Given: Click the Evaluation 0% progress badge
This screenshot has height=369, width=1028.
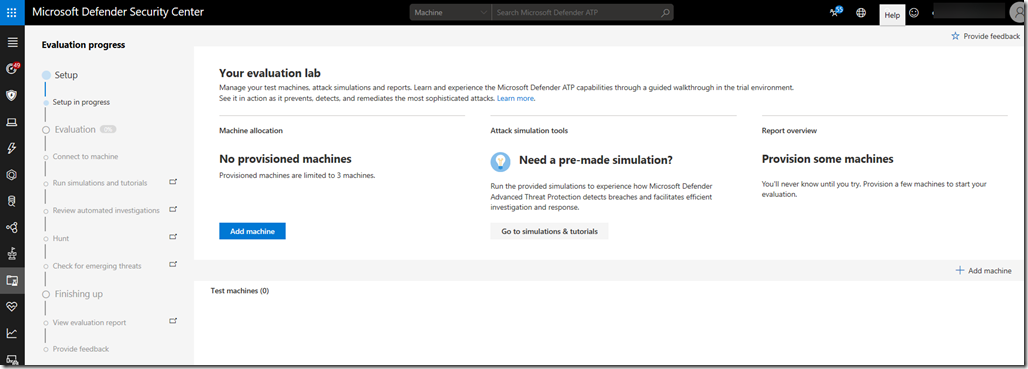Looking at the screenshot, I should 108,130.
